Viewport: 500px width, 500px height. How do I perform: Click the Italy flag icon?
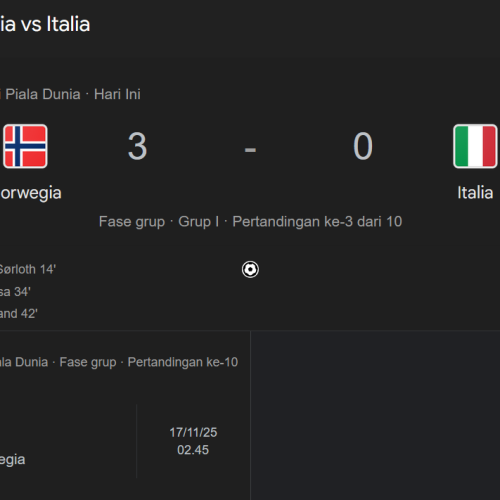point(475,146)
